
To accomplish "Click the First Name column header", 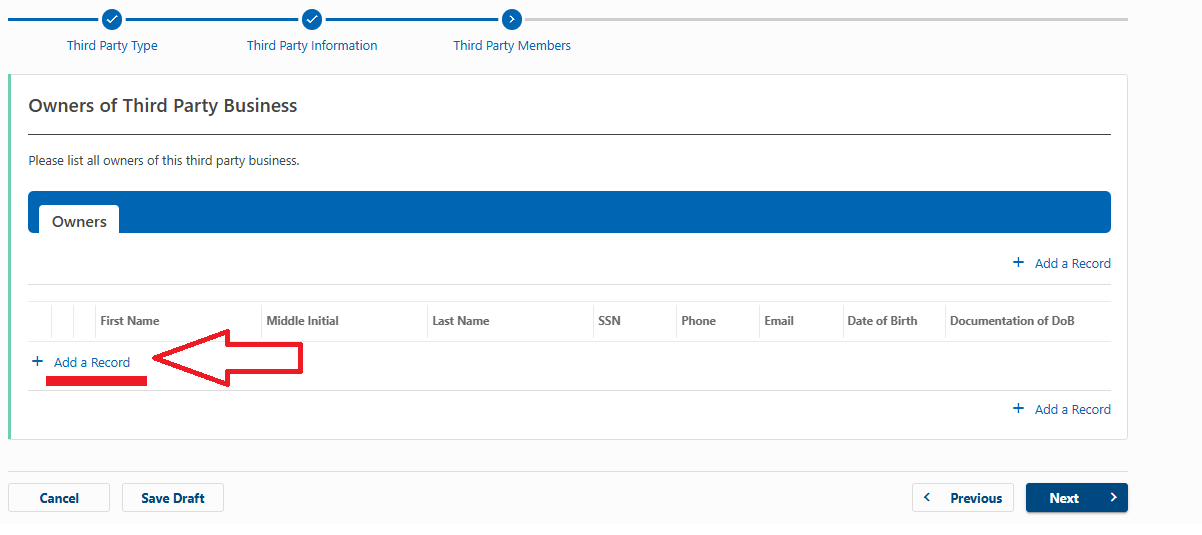I will 130,321.
